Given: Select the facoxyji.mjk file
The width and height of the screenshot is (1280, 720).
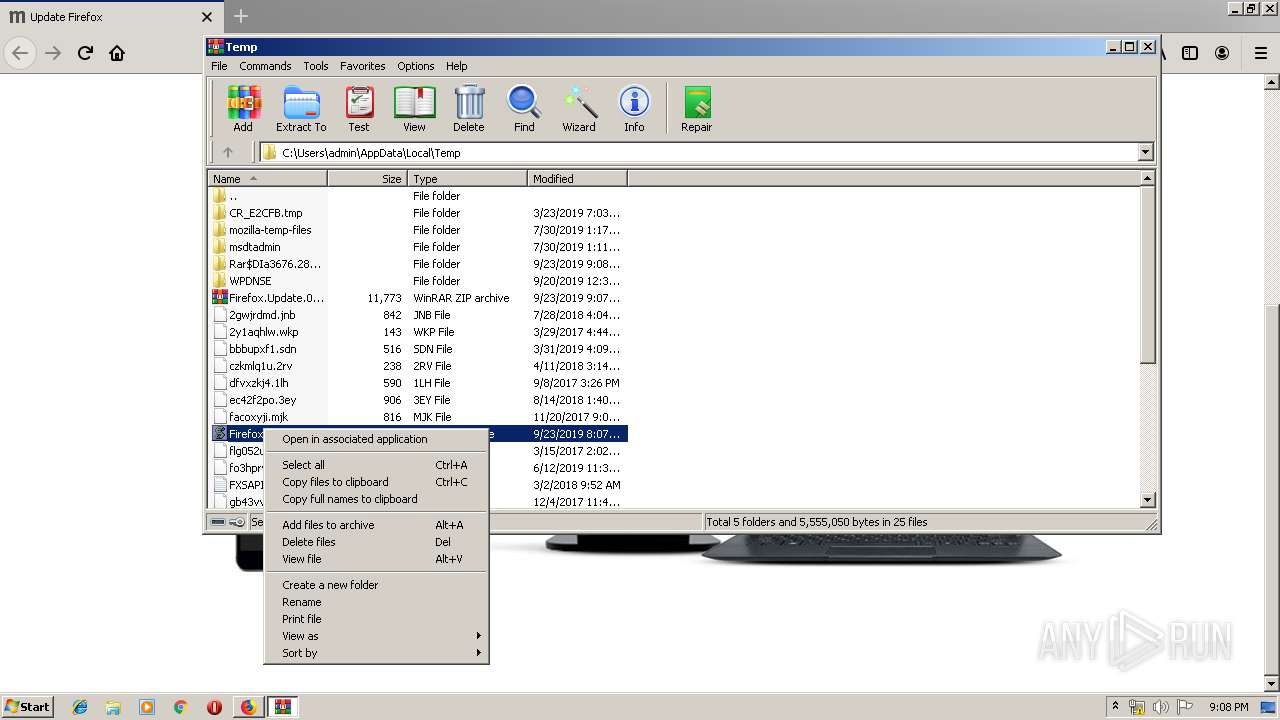Looking at the screenshot, I should point(258,417).
